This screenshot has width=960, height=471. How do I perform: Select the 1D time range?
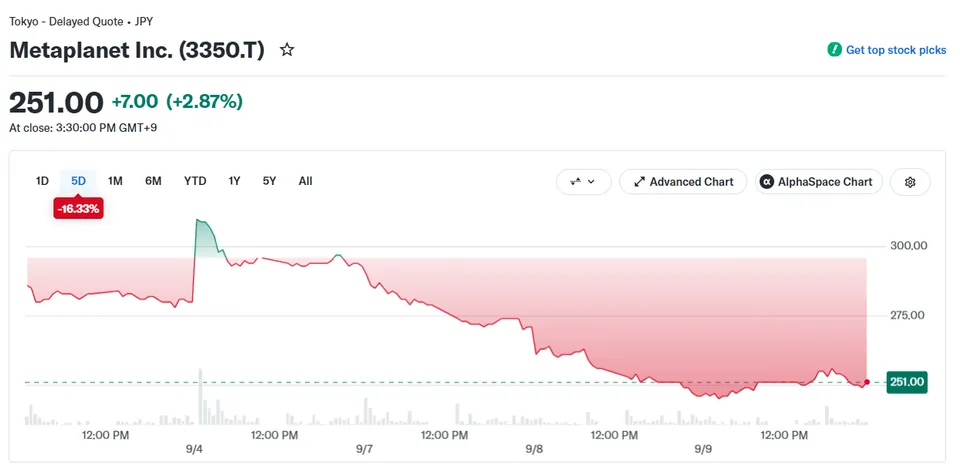[x=42, y=181]
